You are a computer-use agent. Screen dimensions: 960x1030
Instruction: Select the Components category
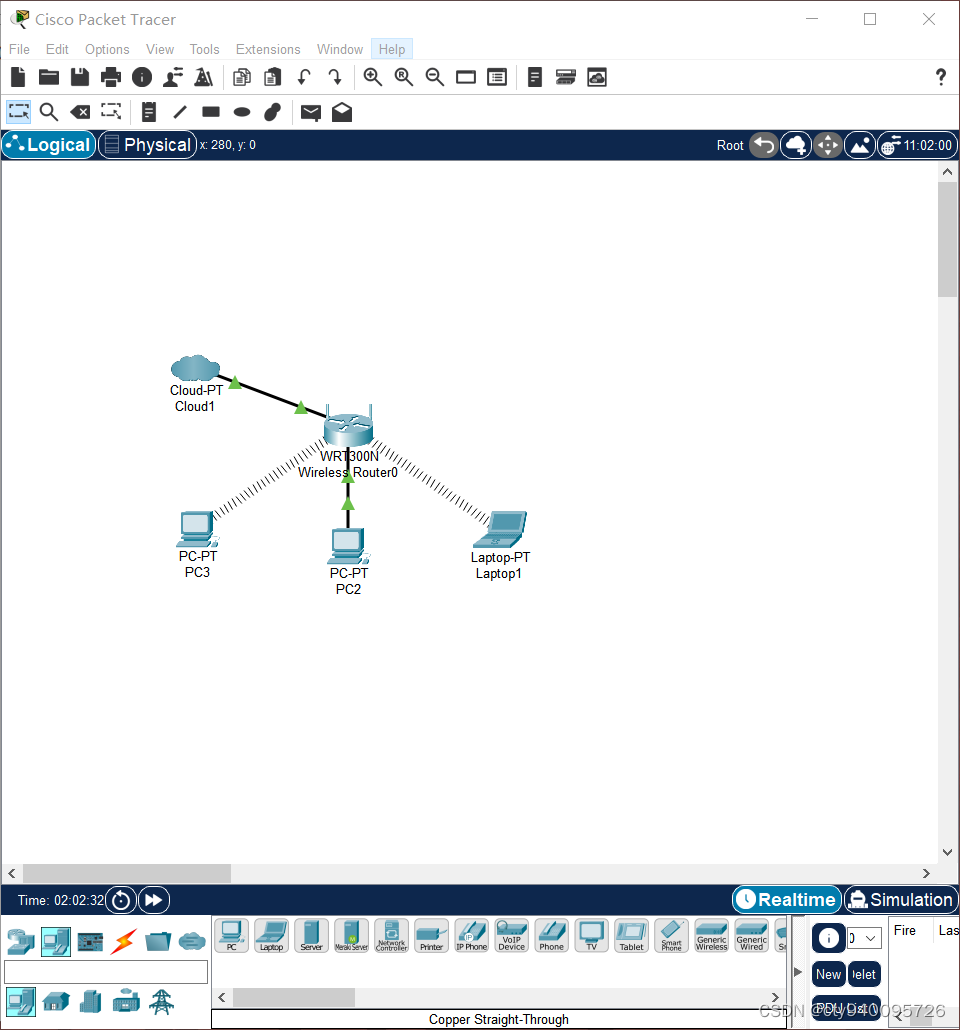[90, 942]
